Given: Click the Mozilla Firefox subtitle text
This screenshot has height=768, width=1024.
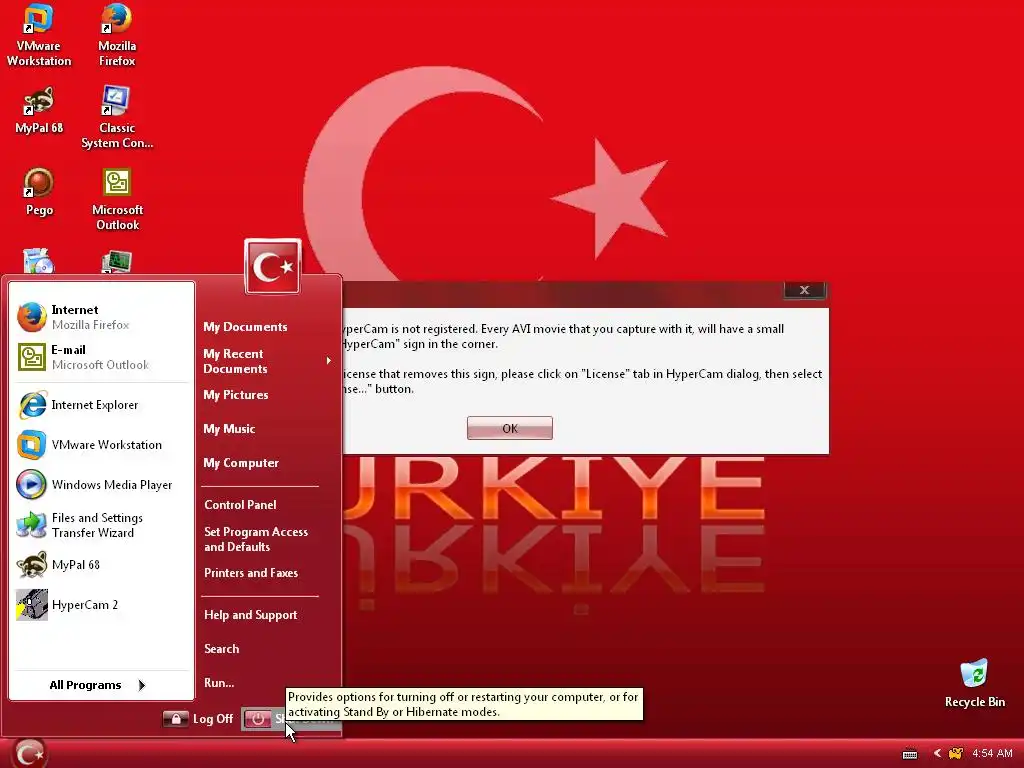Looking at the screenshot, I should 90,325.
